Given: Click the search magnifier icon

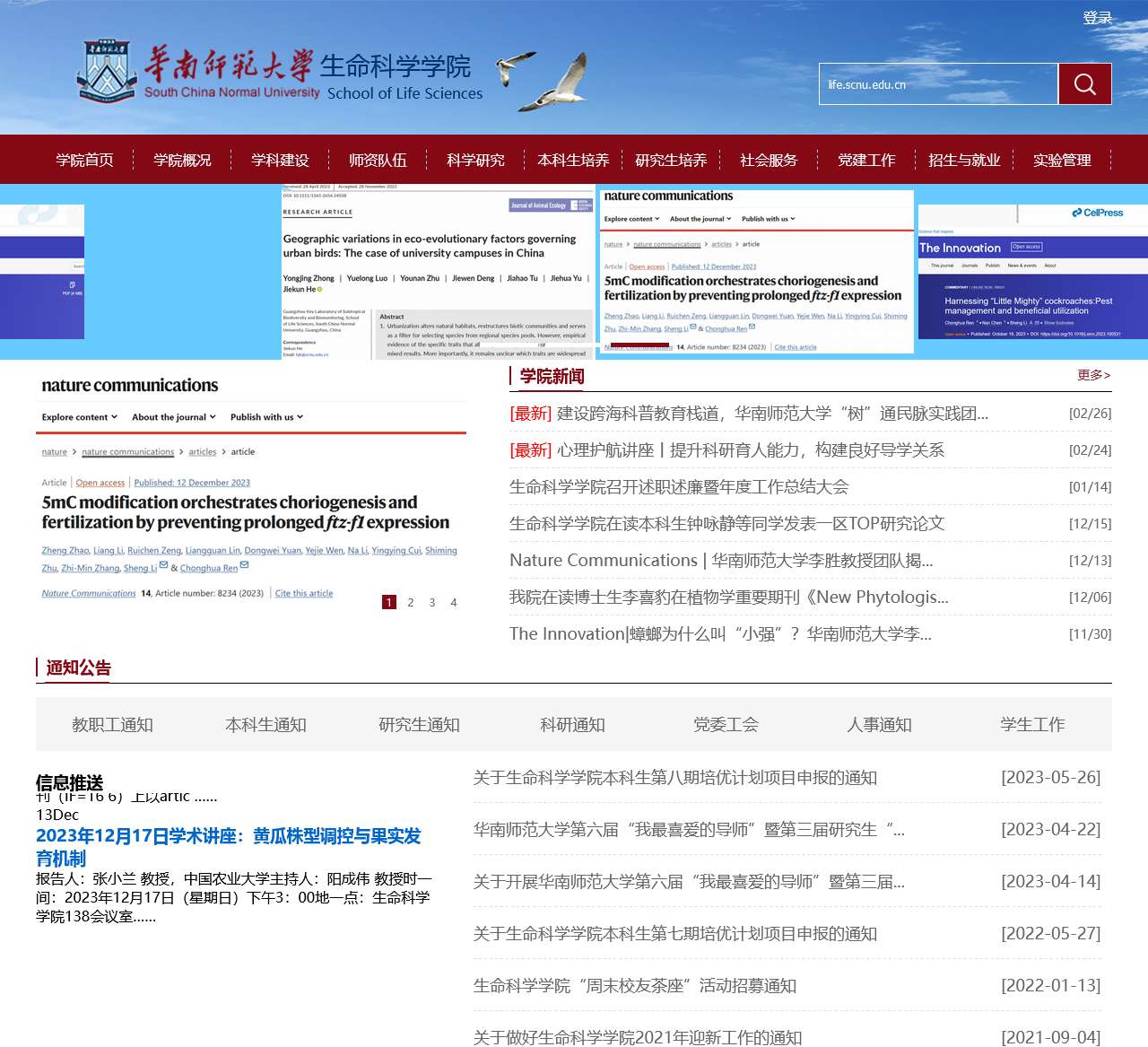Looking at the screenshot, I should point(1084,83).
